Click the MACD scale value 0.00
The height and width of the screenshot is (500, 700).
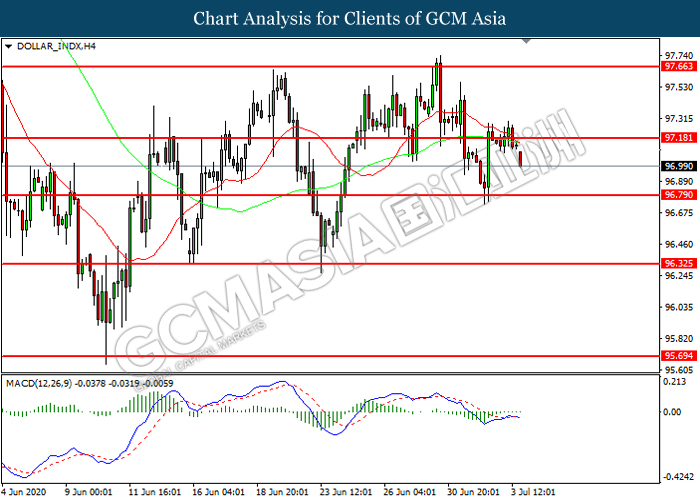click(x=672, y=412)
